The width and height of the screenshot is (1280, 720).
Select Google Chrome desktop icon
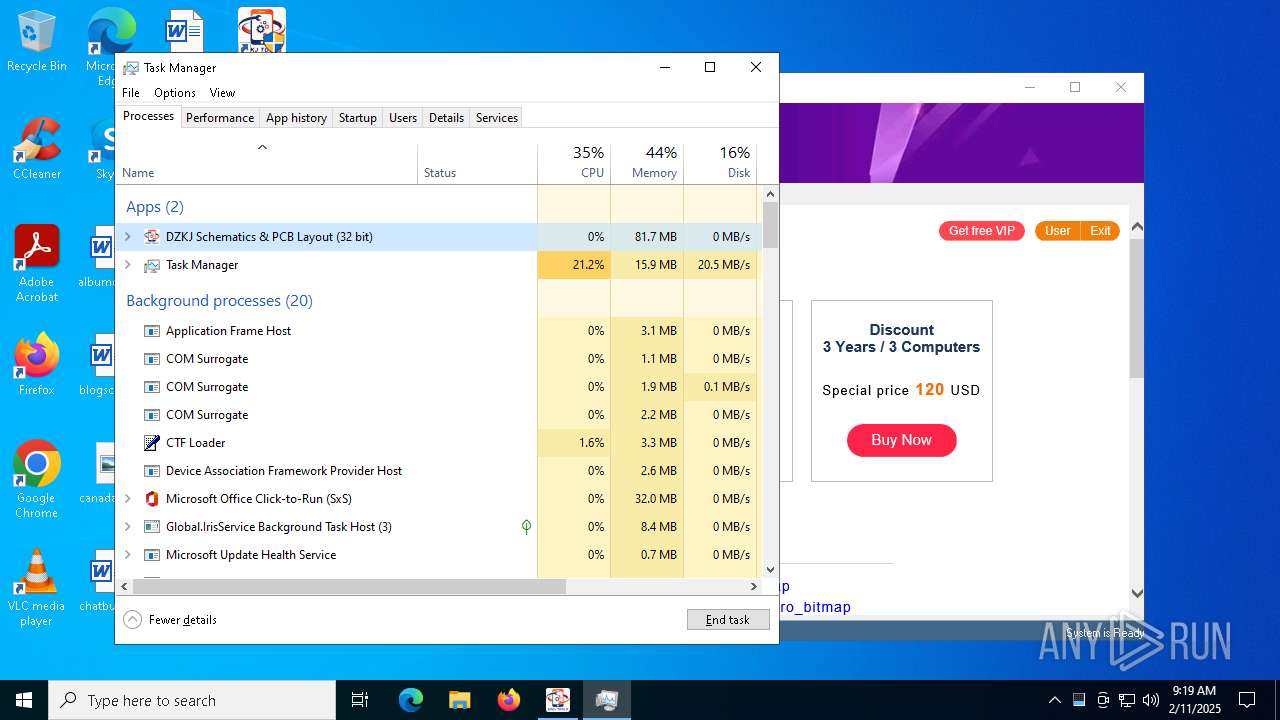point(37,480)
